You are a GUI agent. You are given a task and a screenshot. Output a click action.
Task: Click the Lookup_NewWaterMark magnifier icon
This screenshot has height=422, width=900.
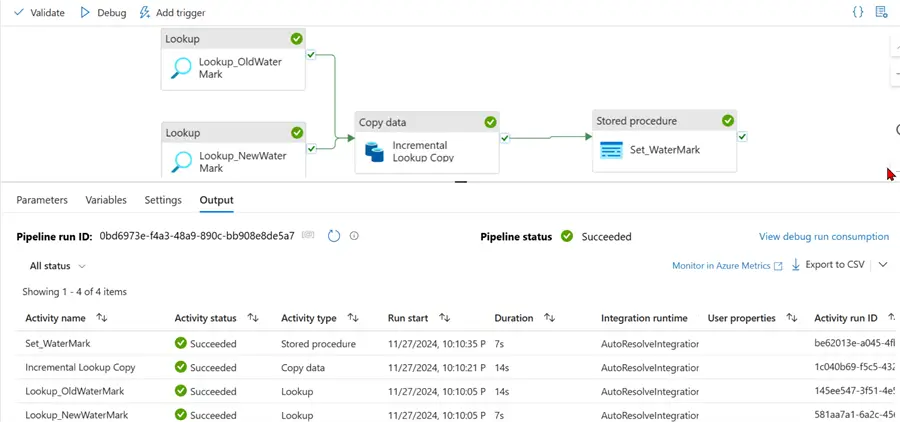[181, 161]
